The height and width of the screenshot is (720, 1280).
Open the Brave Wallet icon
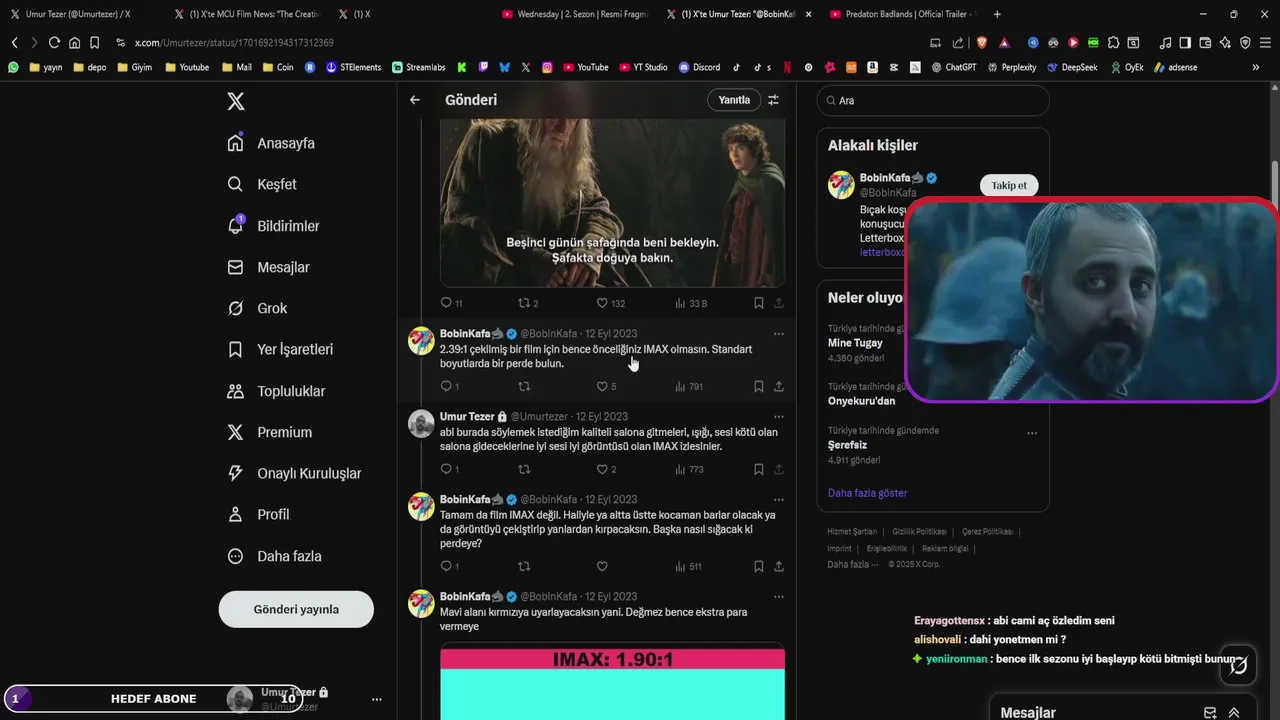pyautogui.click(x=1205, y=43)
